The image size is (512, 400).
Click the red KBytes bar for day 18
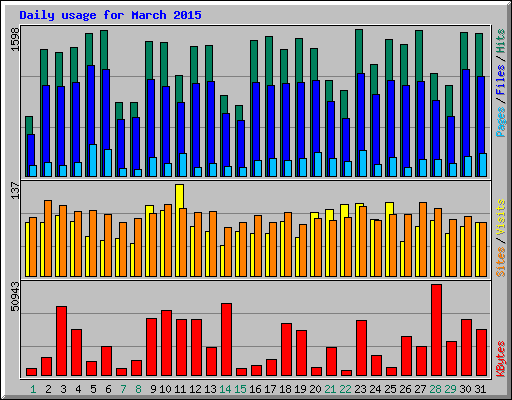(x=286, y=350)
